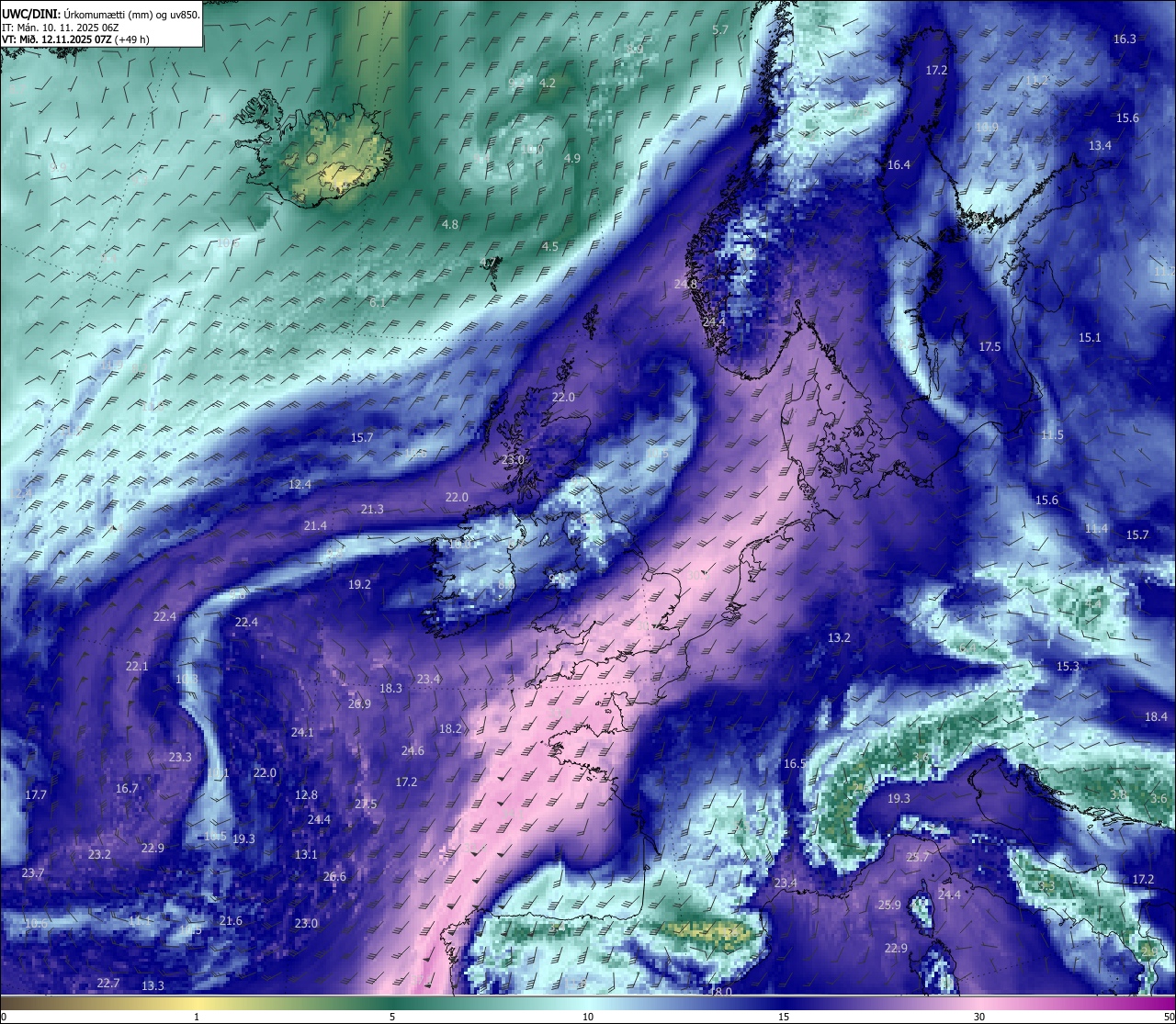Click the 17.5 value label
Viewport: 1176px width, 1024px height.
point(989,346)
